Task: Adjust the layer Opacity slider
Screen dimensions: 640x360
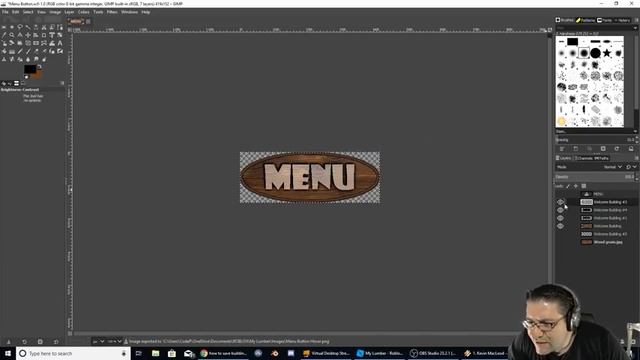Action: [595, 177]
